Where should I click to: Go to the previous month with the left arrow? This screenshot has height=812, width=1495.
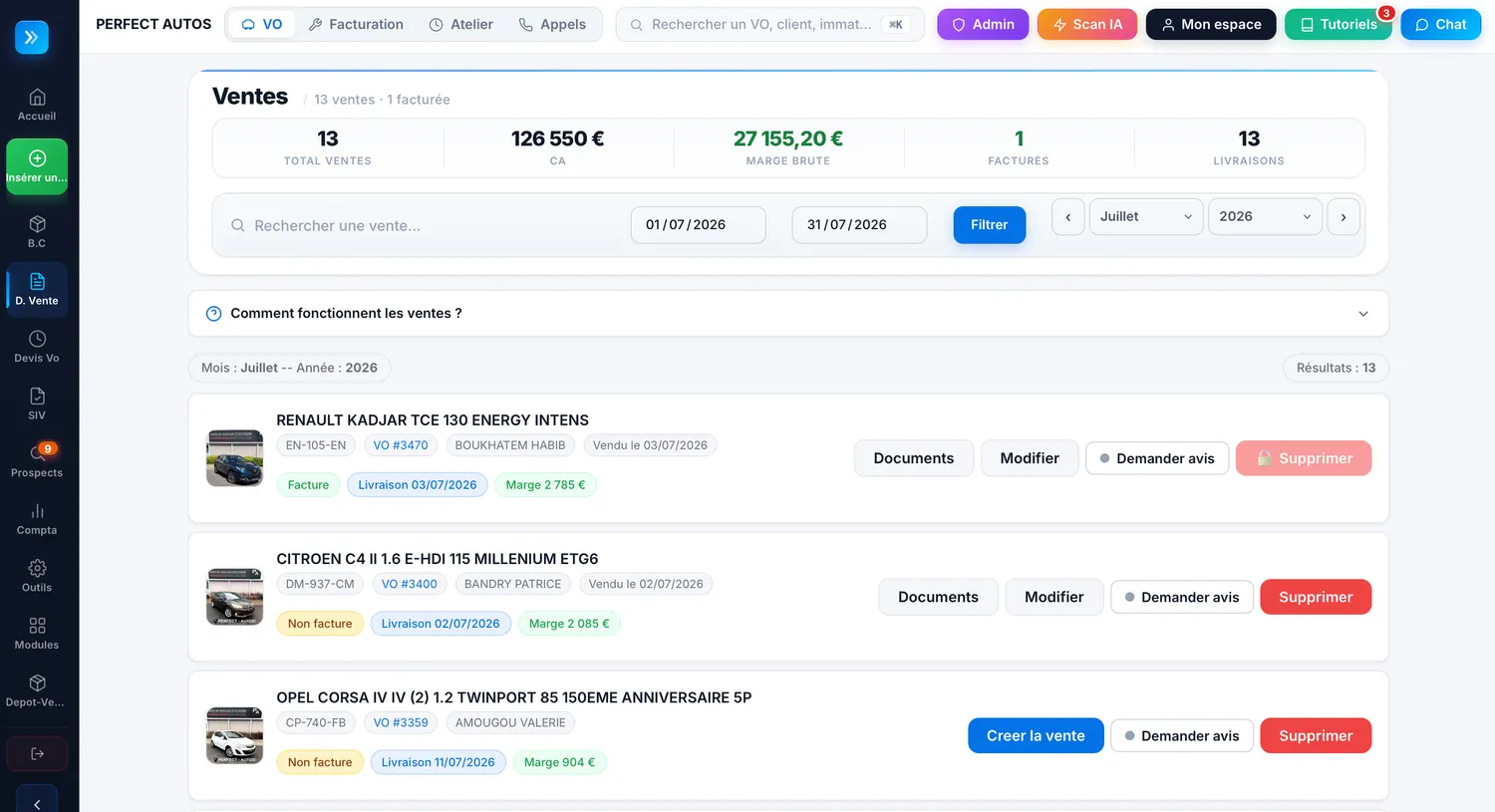point(1067,216)
